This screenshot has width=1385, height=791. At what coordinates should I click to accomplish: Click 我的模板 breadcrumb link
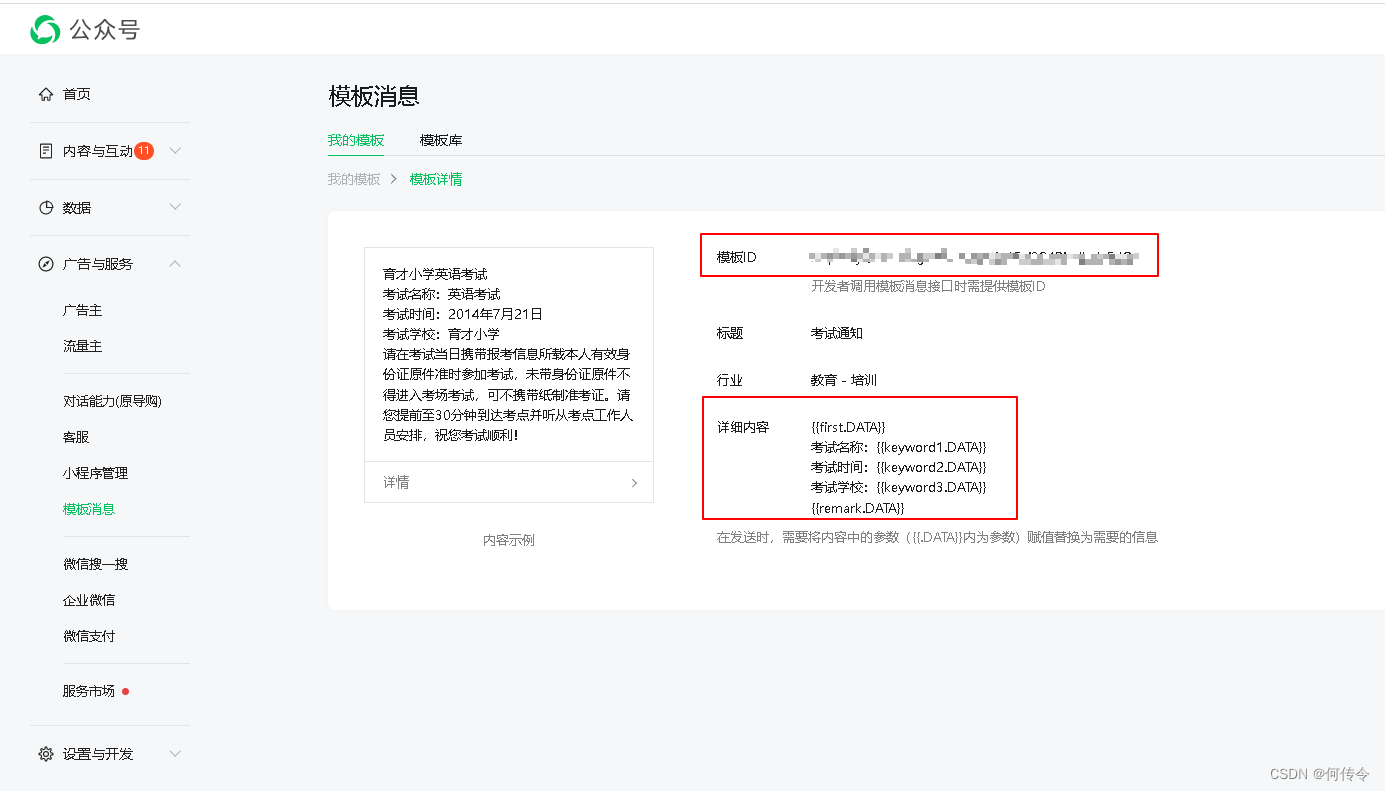tap(354, 180)
